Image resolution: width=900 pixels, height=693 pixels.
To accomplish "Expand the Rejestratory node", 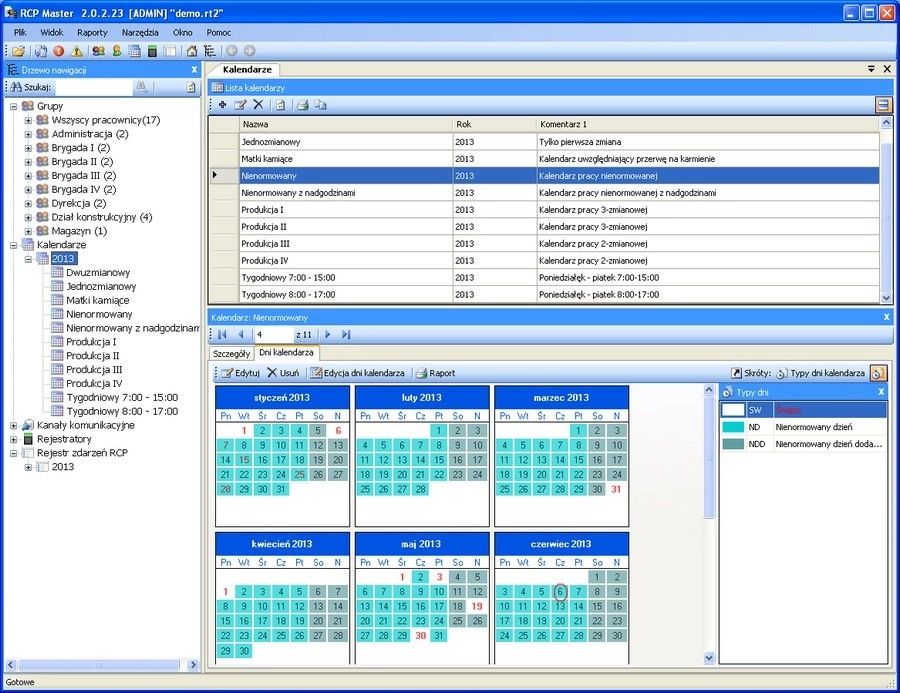I will coord(14,439).
